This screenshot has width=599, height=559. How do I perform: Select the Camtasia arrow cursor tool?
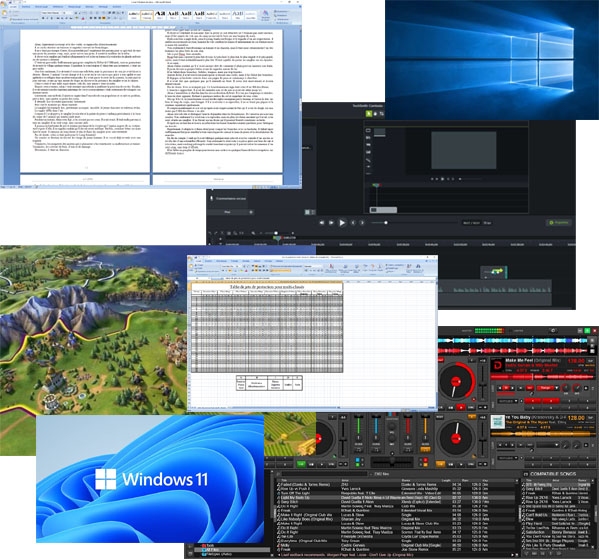tap(369, 113)
